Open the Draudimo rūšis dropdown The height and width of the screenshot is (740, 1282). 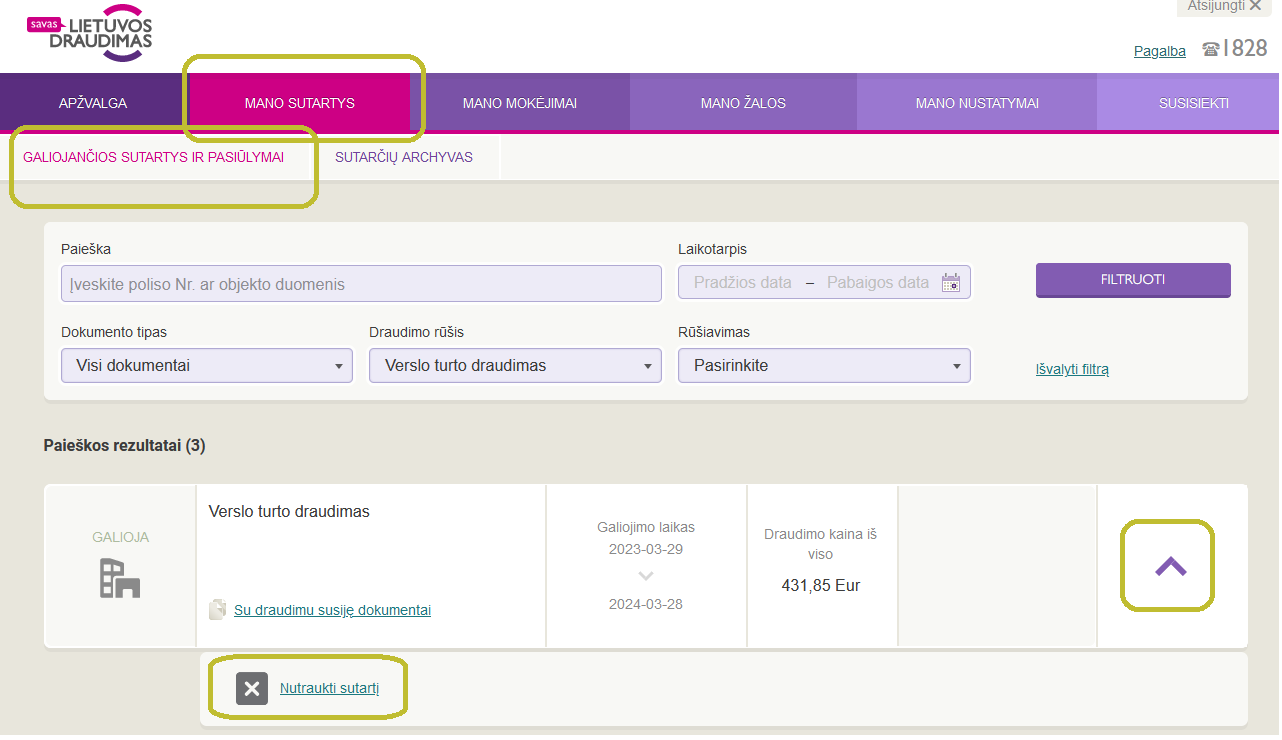(x=515, y=366)
